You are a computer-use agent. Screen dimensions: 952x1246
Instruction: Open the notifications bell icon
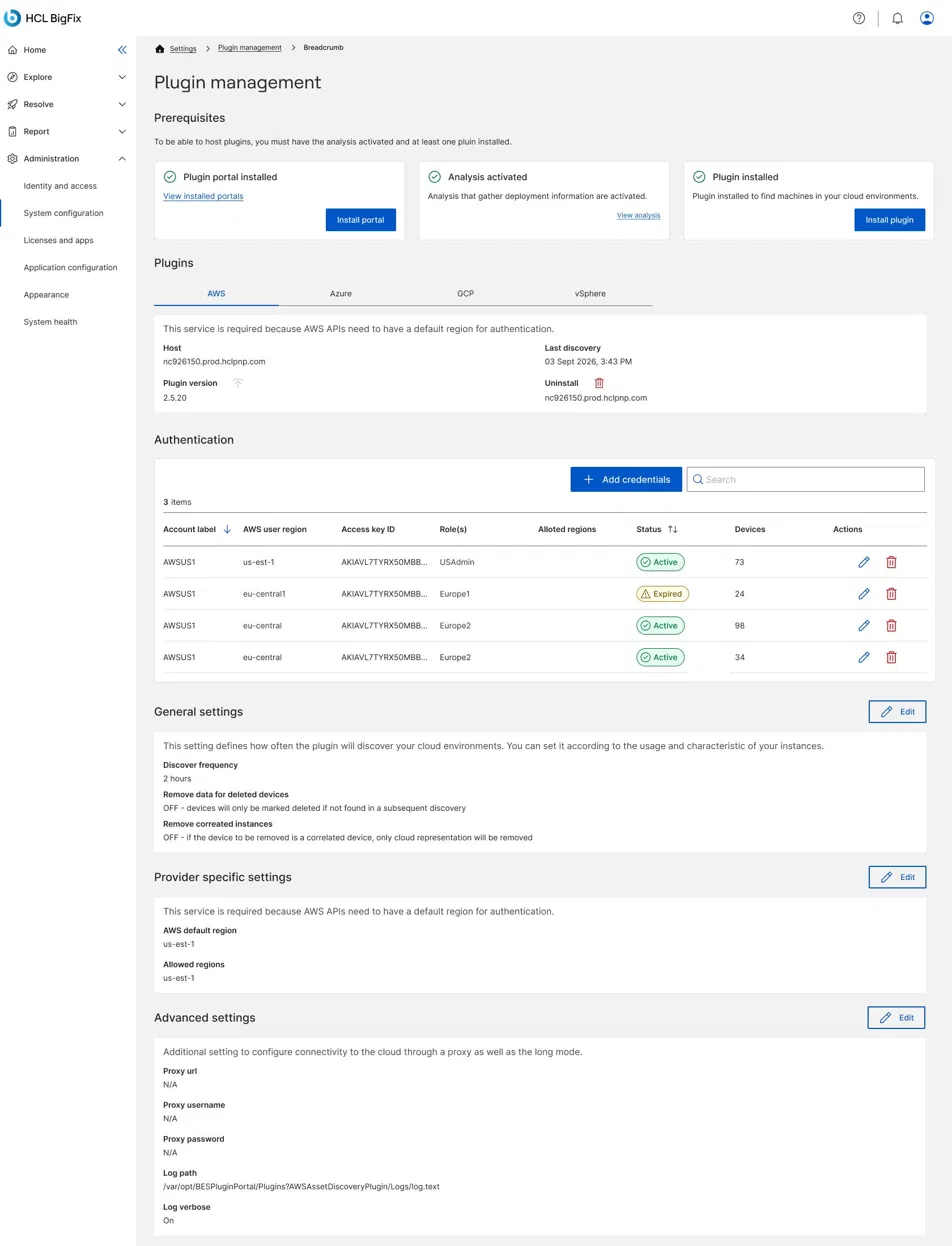tap(897, 18)
